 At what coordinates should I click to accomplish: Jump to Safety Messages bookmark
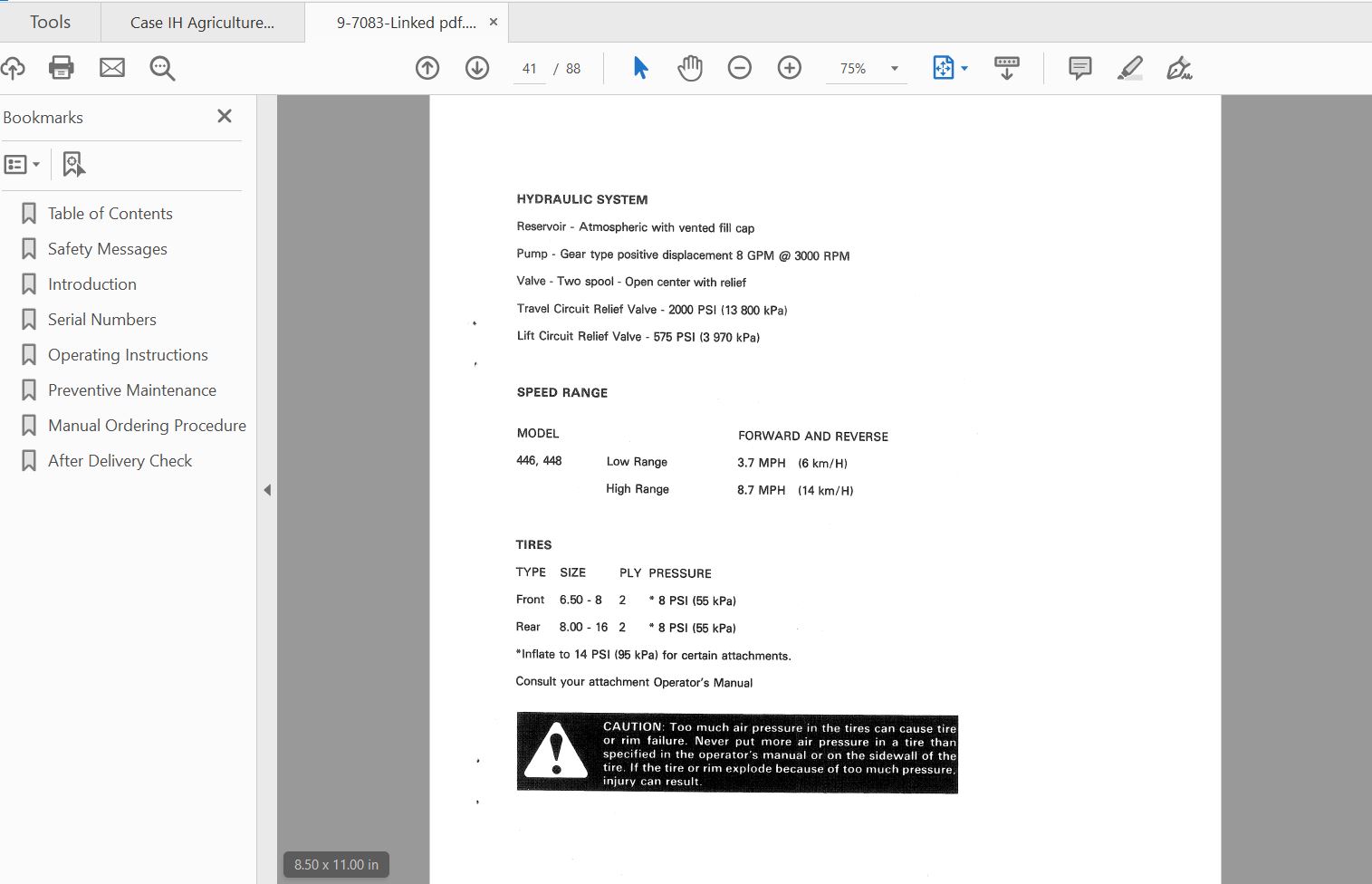pyautogui.click(x=107, y=249)
